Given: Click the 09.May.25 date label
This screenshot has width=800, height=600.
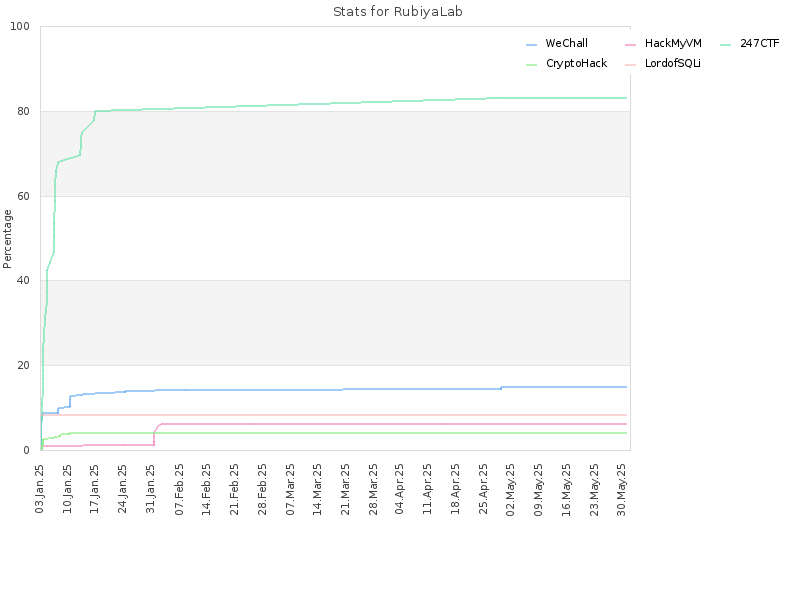Looking at the screenshot, I should (539, 490).
